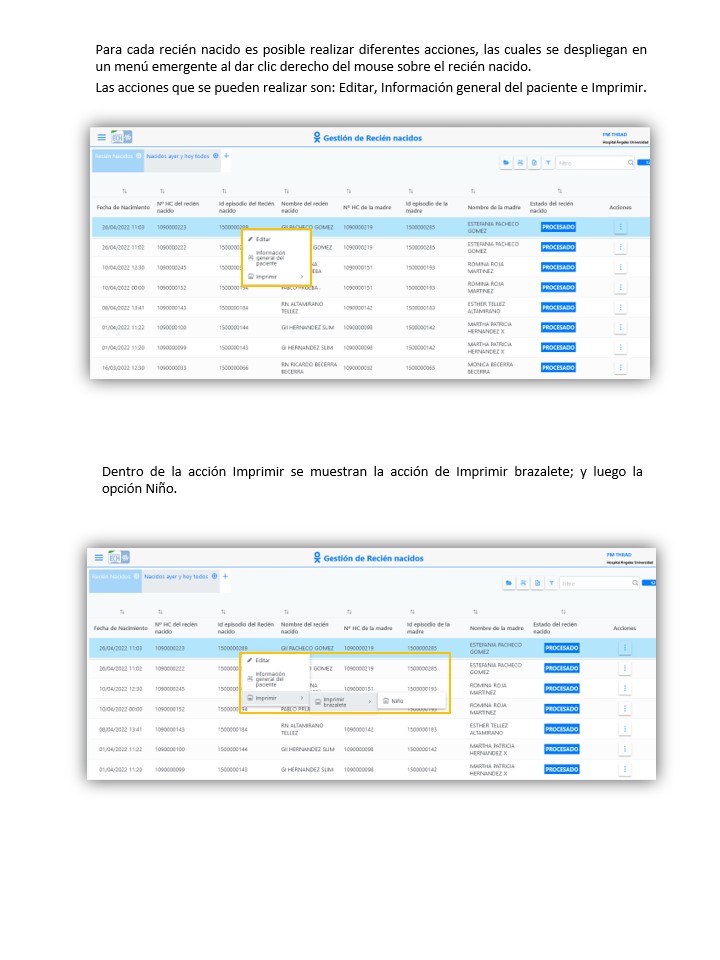Add a new tab with plus icon, upper screenshot
This screenshot has height=960, width=720.
click(226, 156)
